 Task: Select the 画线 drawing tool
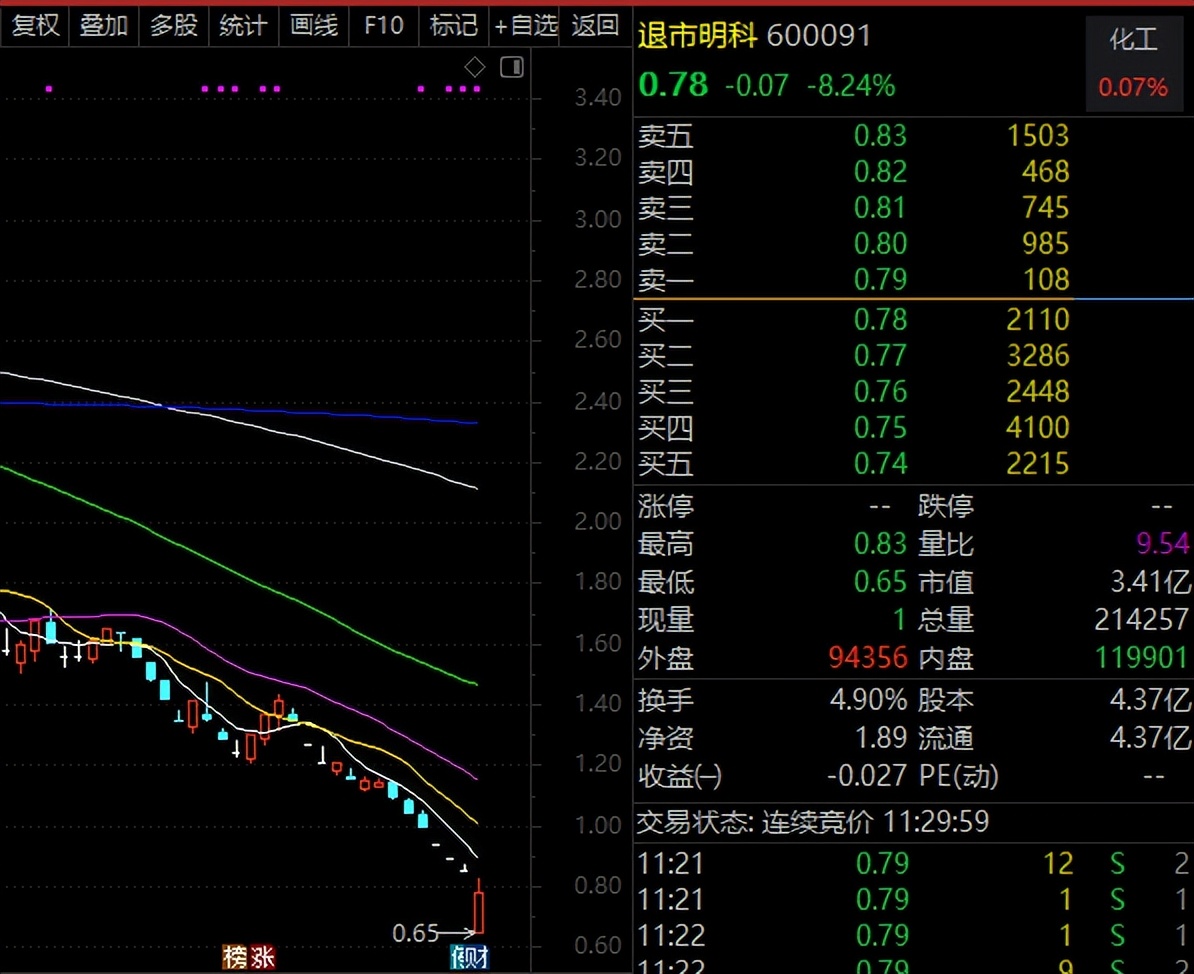tap(313, 24)
